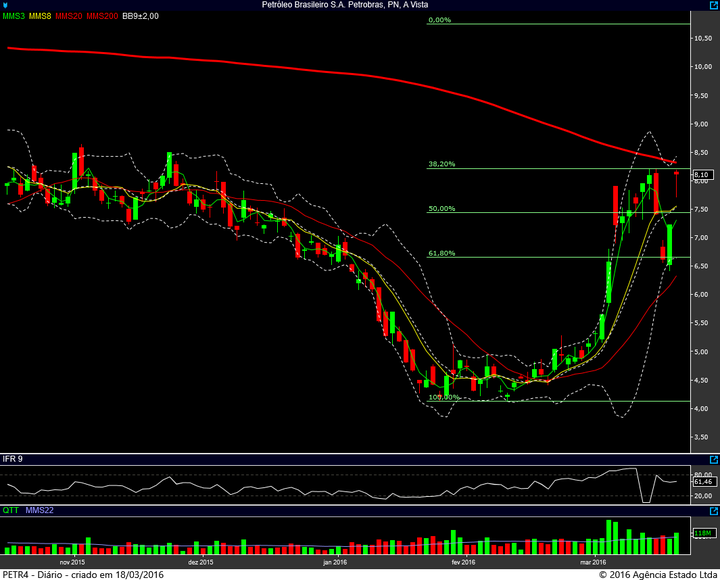
Task: Click the 38,20% Fibonacci level label
Action: pos(442,164)
